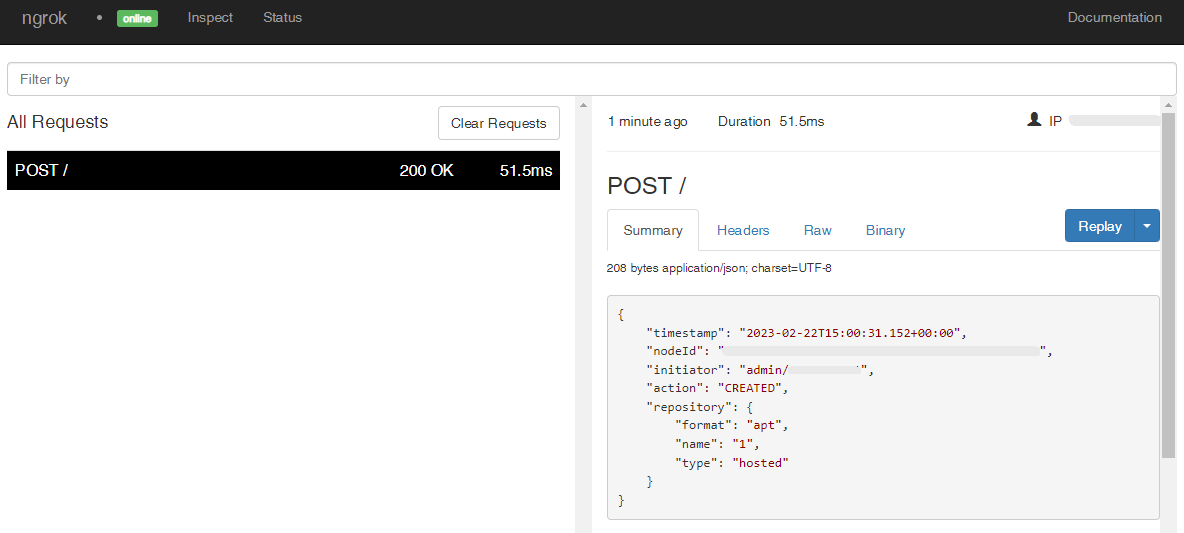Switch to the Binary tab

[x=885, y=230]
